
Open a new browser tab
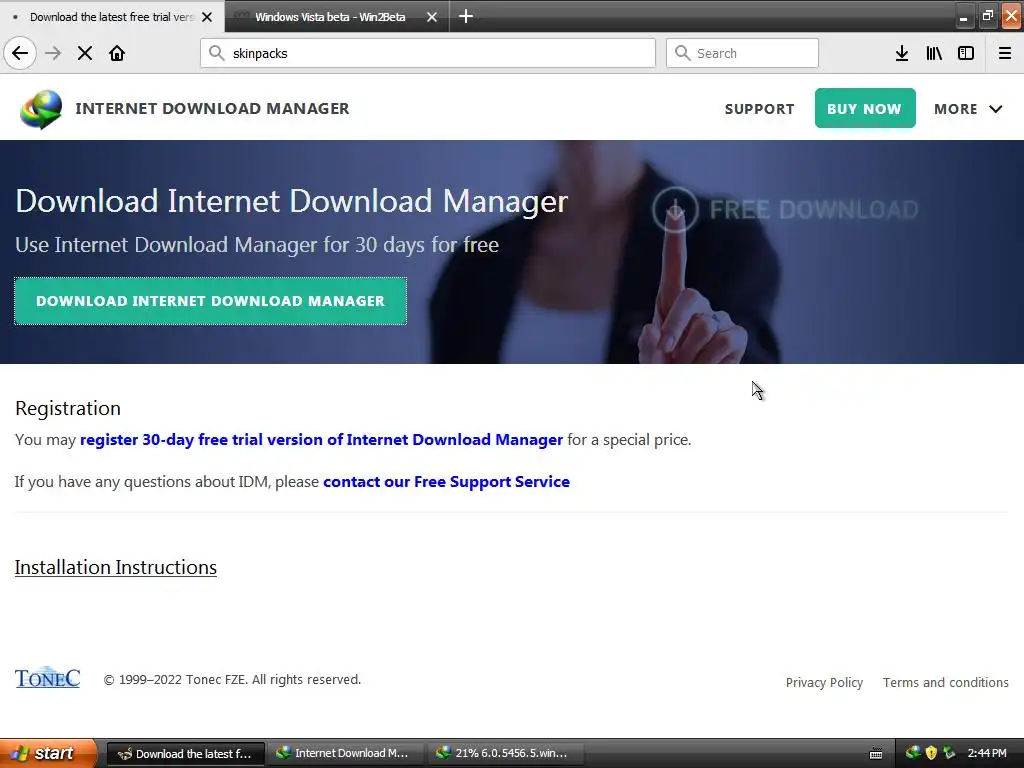(466, 16)
